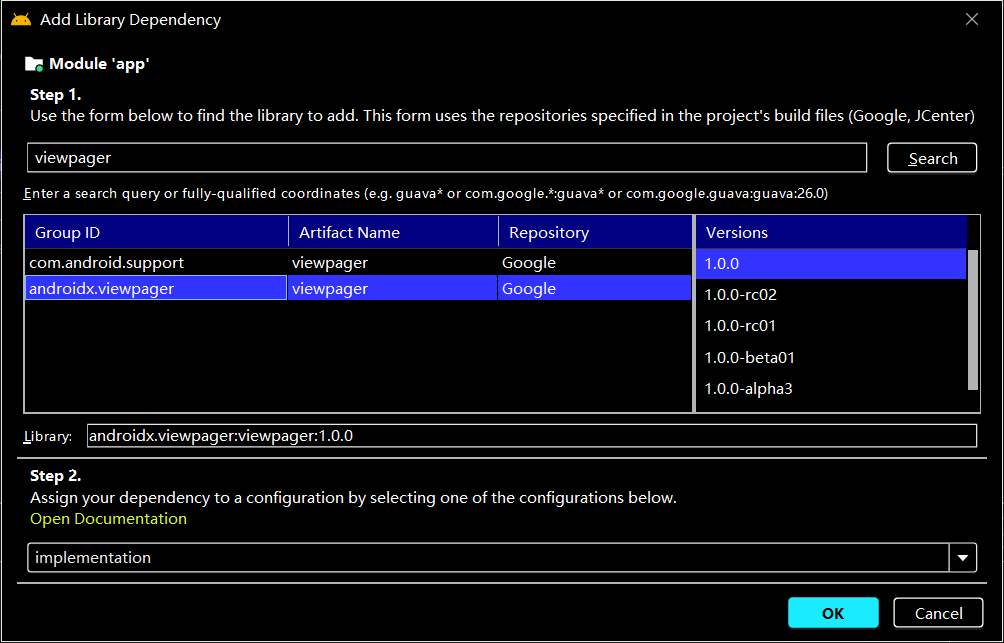Click the Versions list scrollbar
1004x643 pixels.
click(x=973, y=320)
